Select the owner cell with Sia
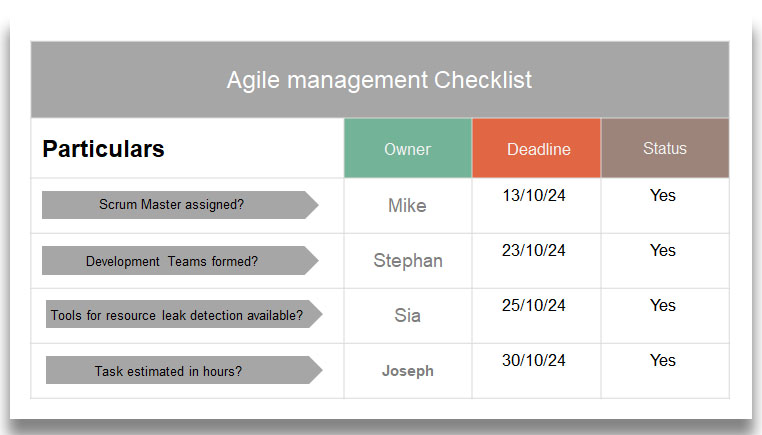 pyautogui.click(x=407, y=316)
